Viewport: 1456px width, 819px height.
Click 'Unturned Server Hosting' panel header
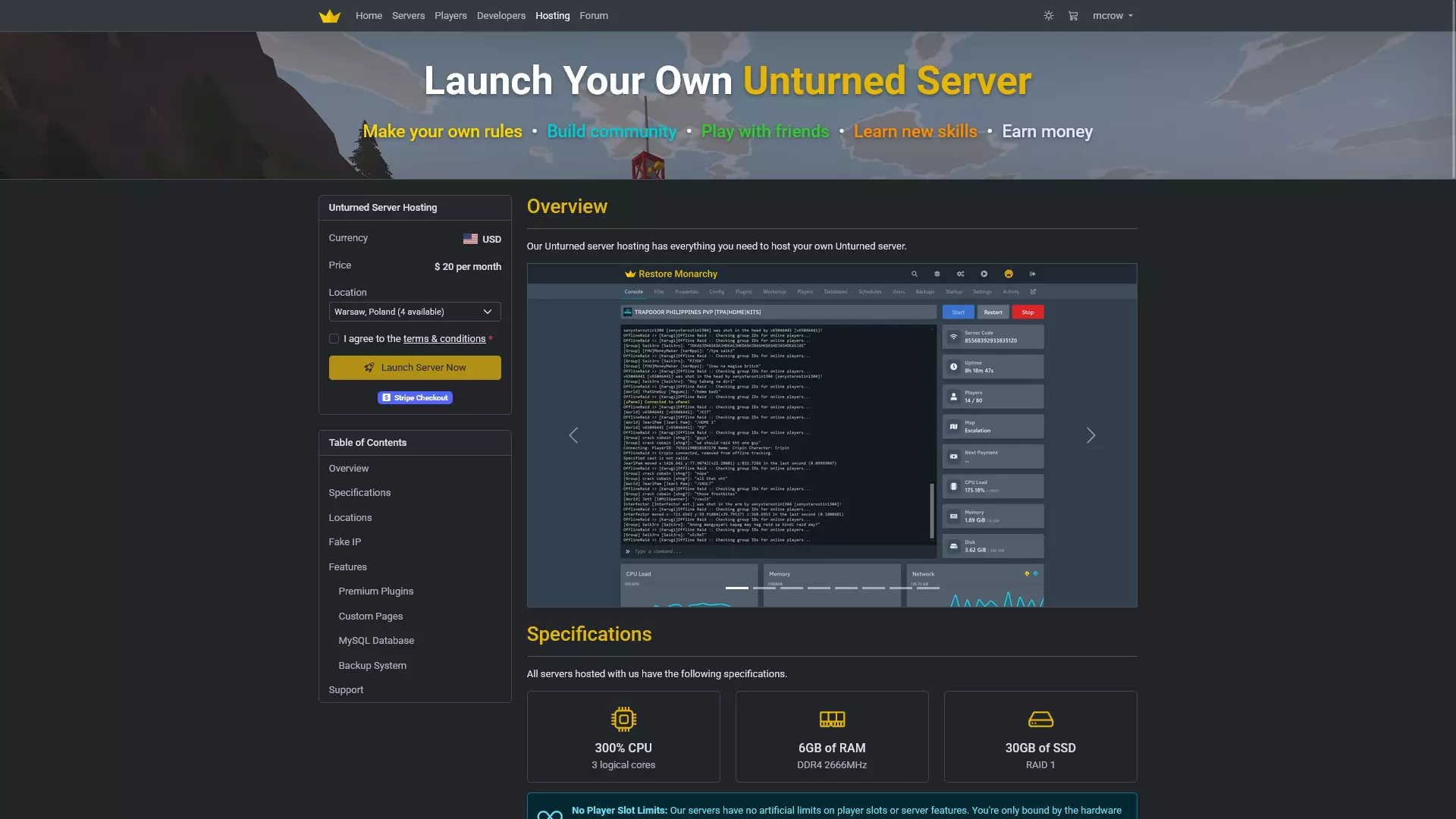415,208
